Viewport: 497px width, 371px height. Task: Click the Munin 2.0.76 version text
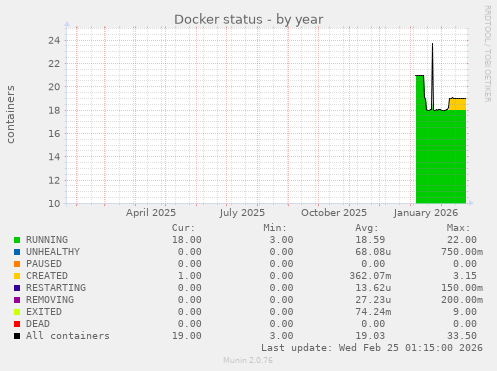point(248,360)
